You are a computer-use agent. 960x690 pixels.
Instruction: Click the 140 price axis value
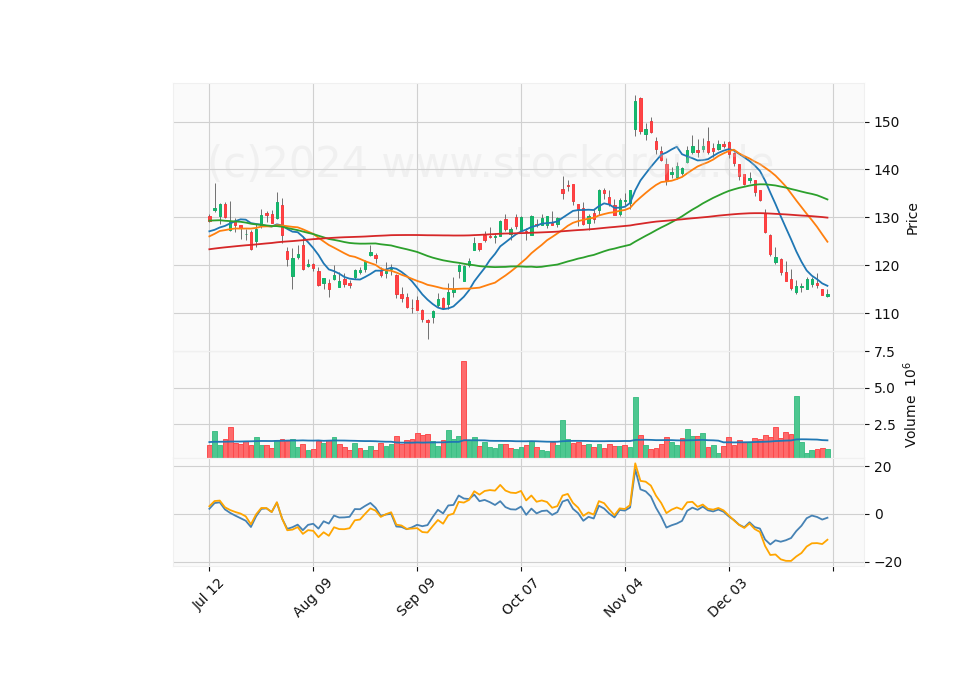pyautogui.click(x=887, y=170)
